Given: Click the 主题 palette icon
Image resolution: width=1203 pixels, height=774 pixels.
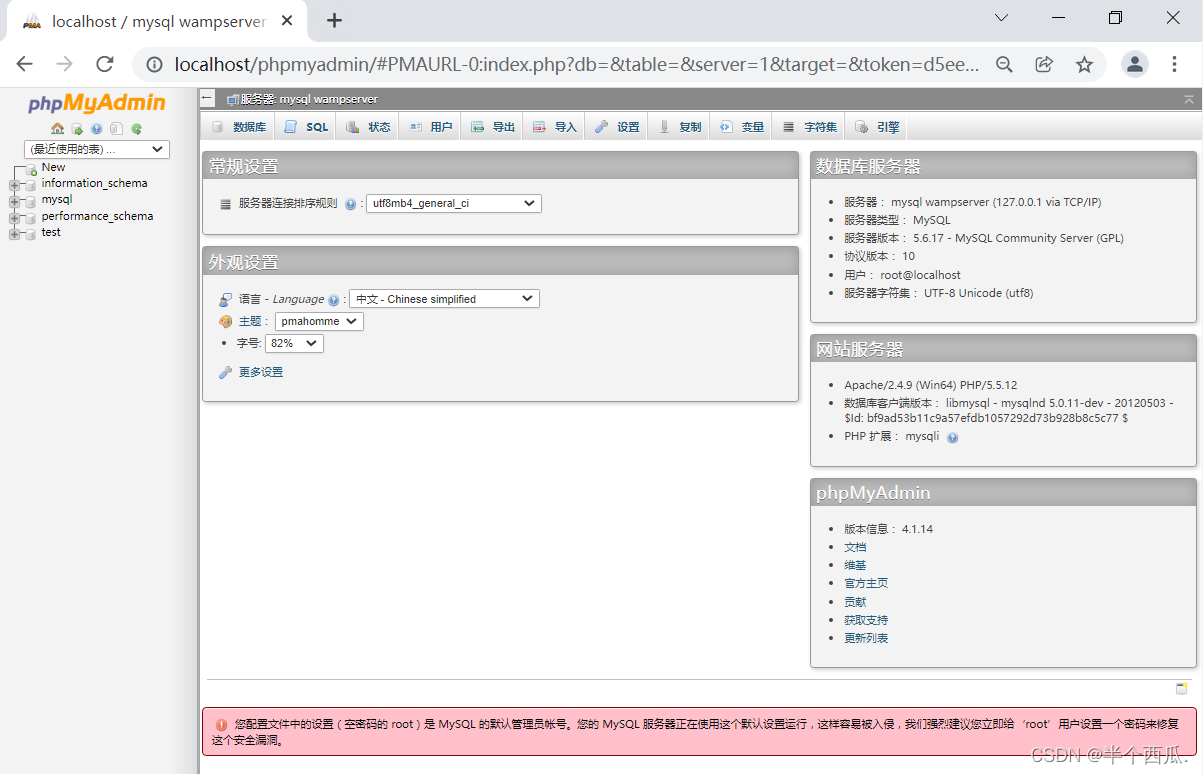Looking at the screenshot, I should click(225, 322).
